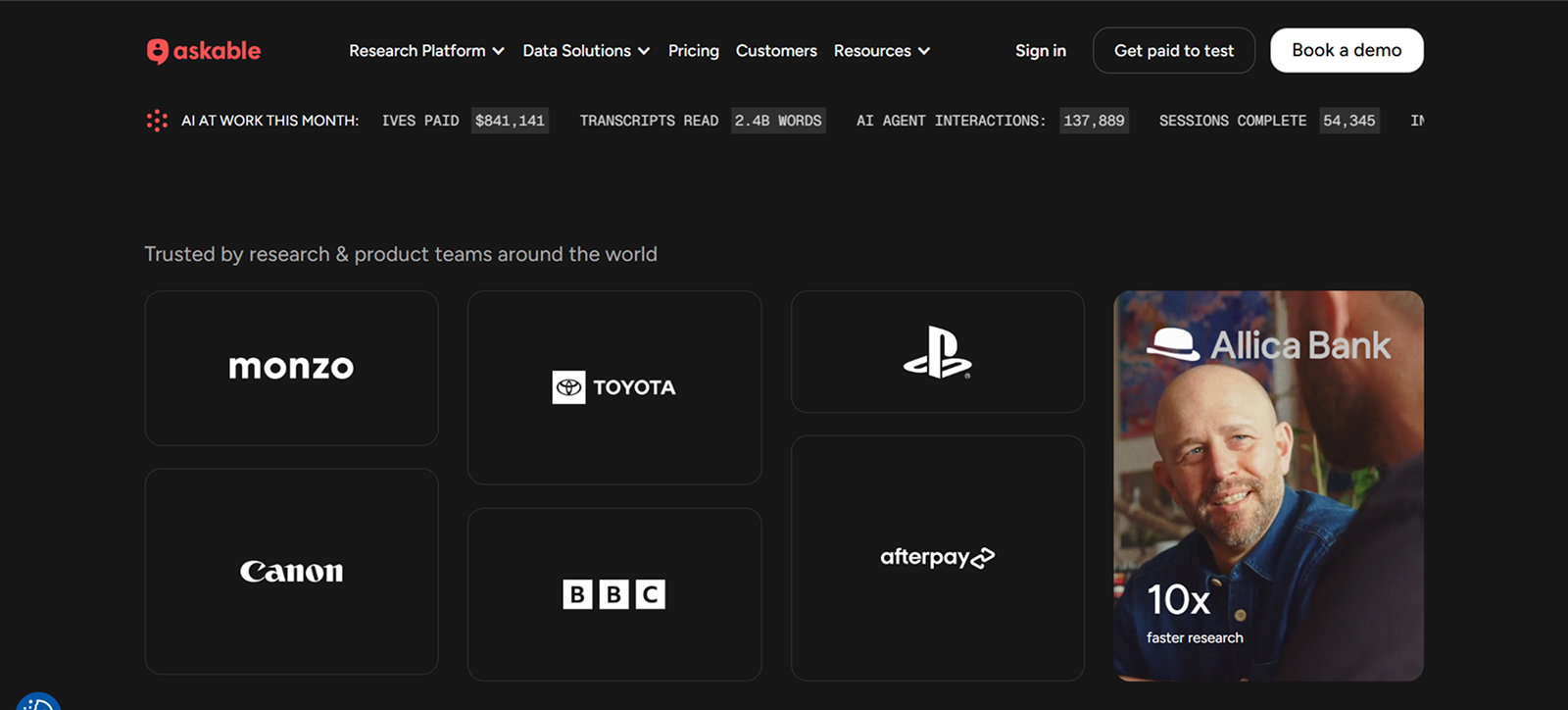Click the Sign in link
The width and height of the screenshot is (1568, 710).
coord(1041,51)
